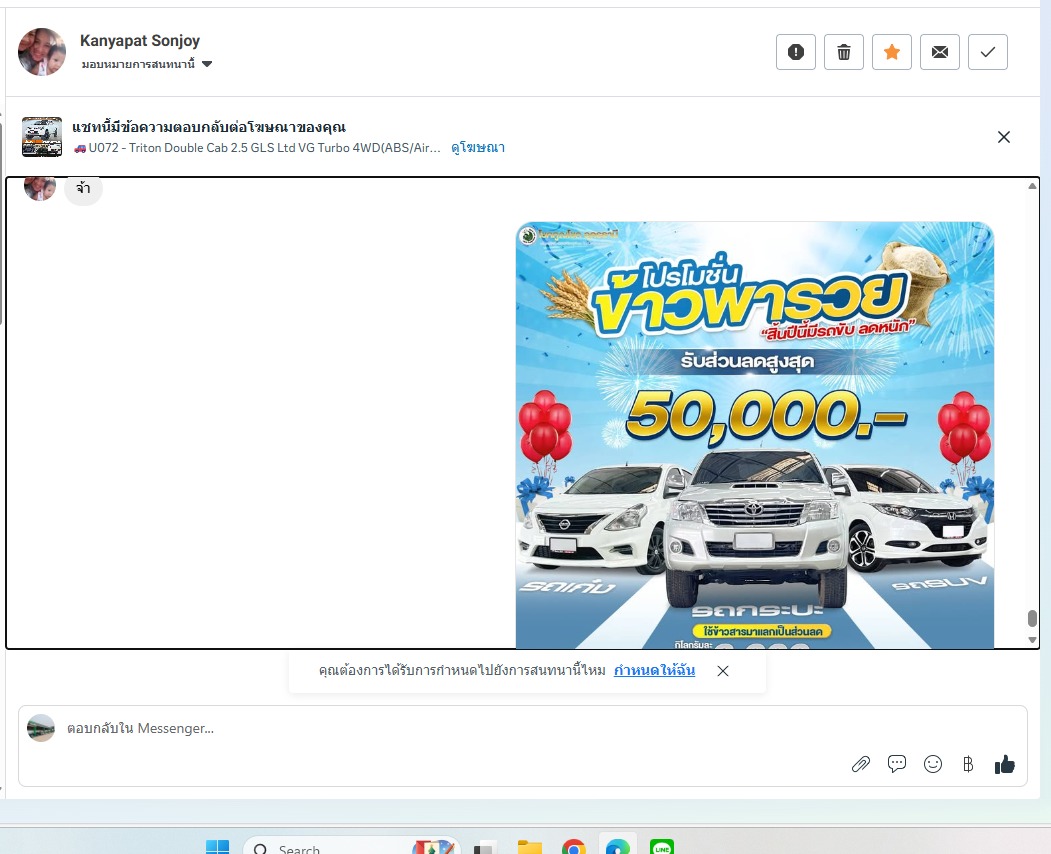The height and width of the screenshot is (854, 1051).
Task: Mark conversation as spam icon
Action: click(796, 52)
